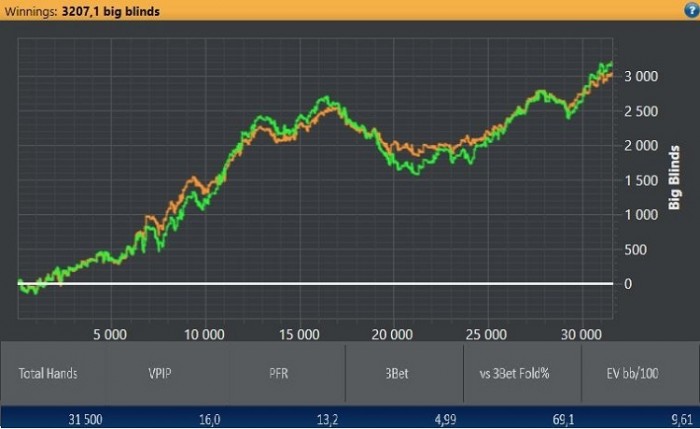Click the 2 000 y-axis label
The height and width of the screenshot is (429, 700).
tap(641, 146)
